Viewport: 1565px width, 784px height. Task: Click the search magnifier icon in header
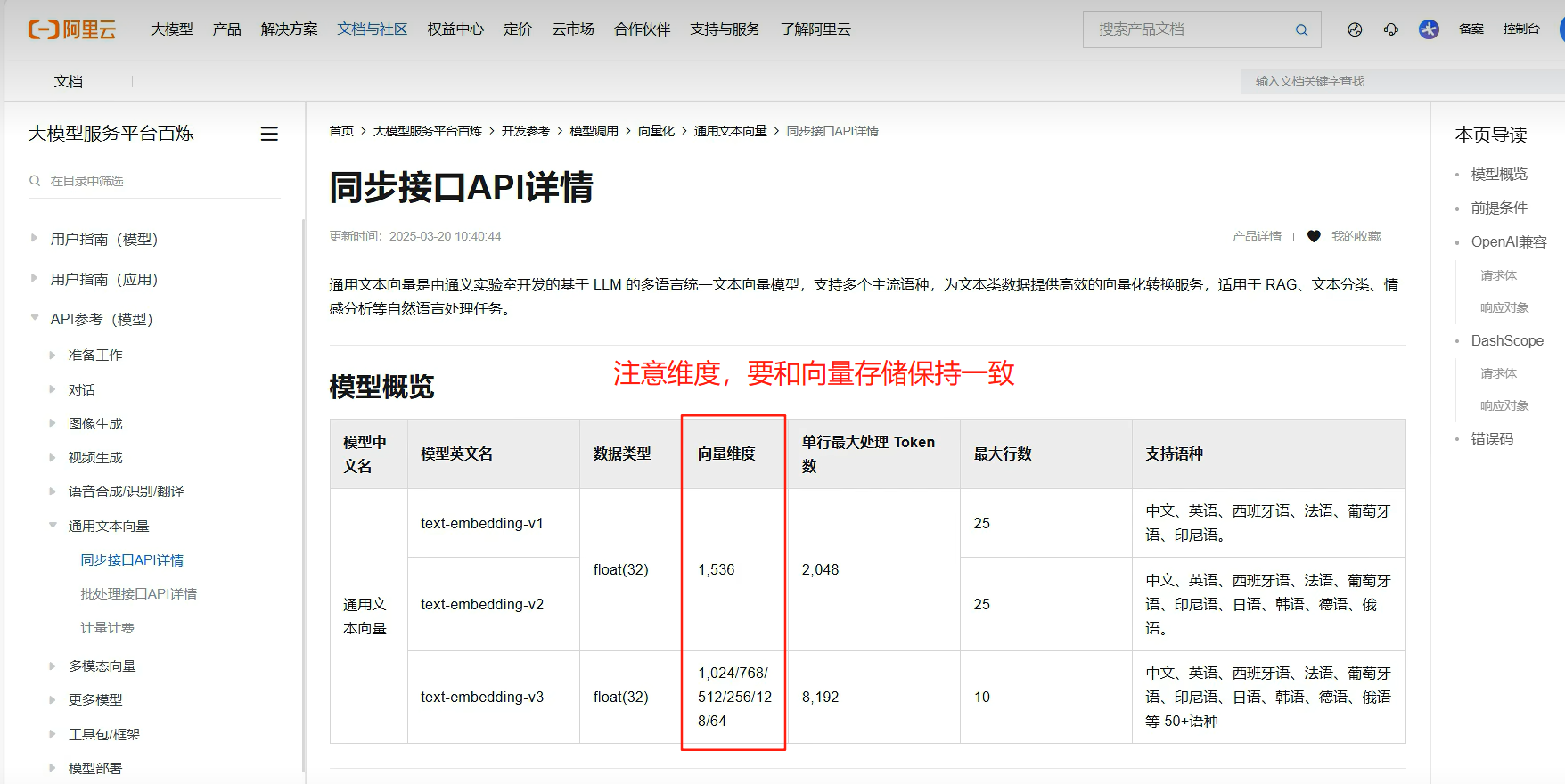coord(1301,29)
